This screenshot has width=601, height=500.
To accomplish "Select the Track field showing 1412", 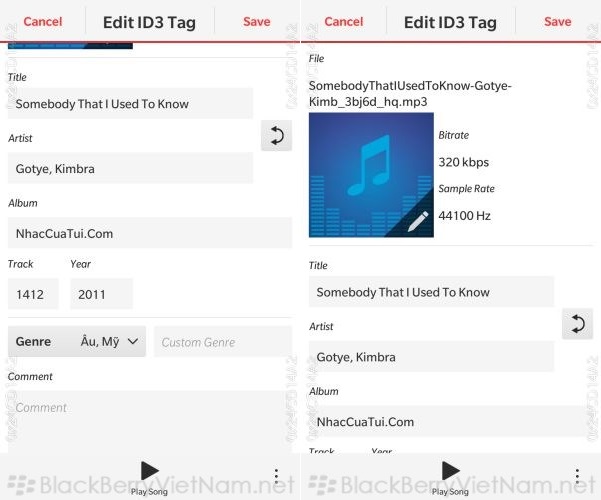I will point(33,294).
